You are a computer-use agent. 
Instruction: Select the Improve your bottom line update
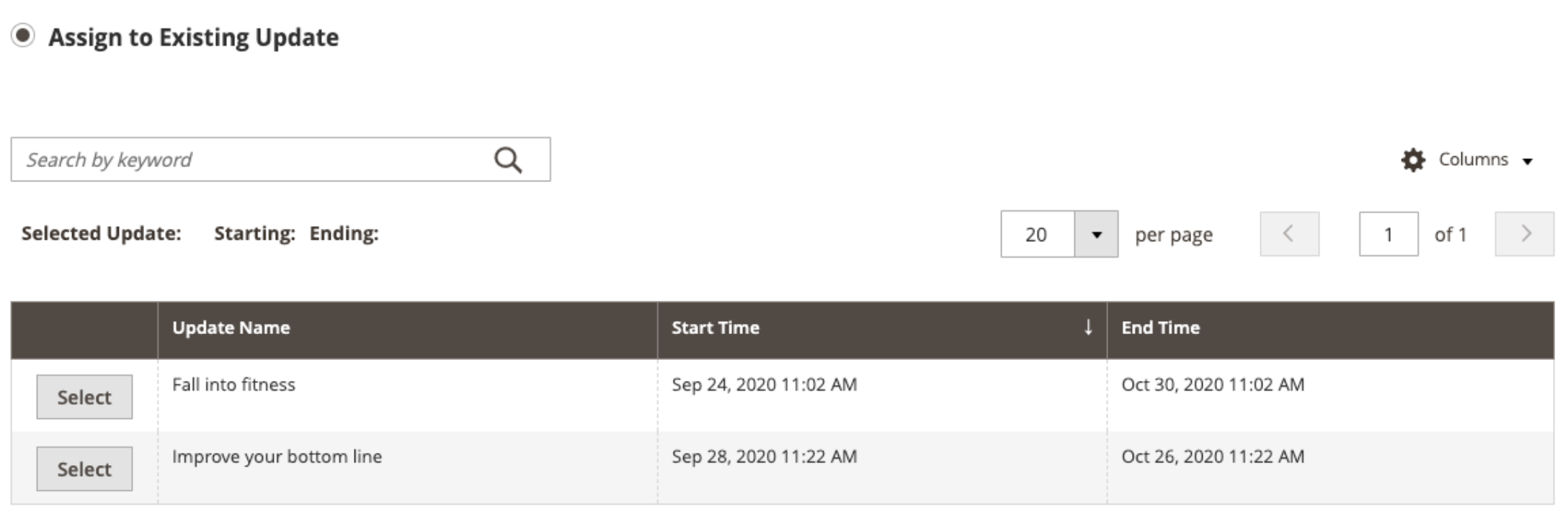pos(84,469)
